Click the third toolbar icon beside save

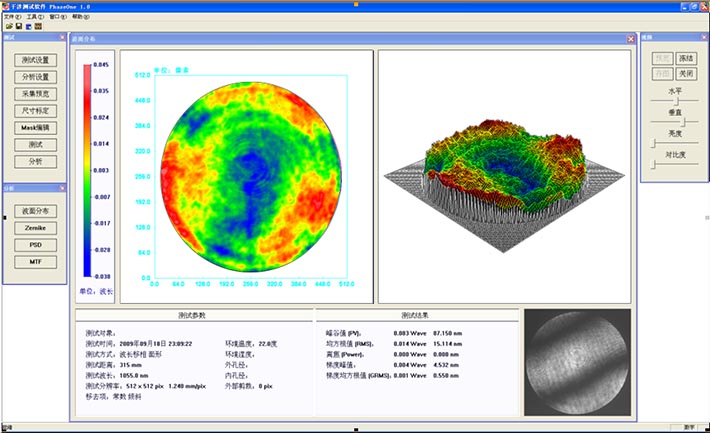27,26
